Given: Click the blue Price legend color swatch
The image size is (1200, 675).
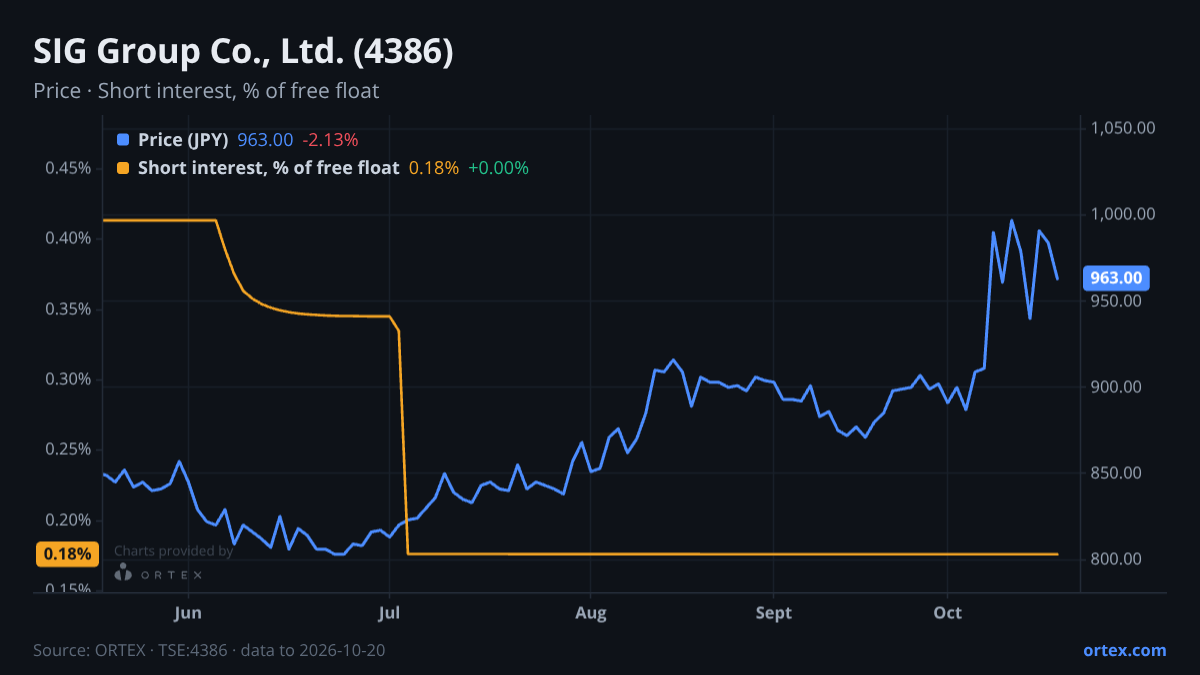Looking at the screenshot, I should [x=123, y=140].
